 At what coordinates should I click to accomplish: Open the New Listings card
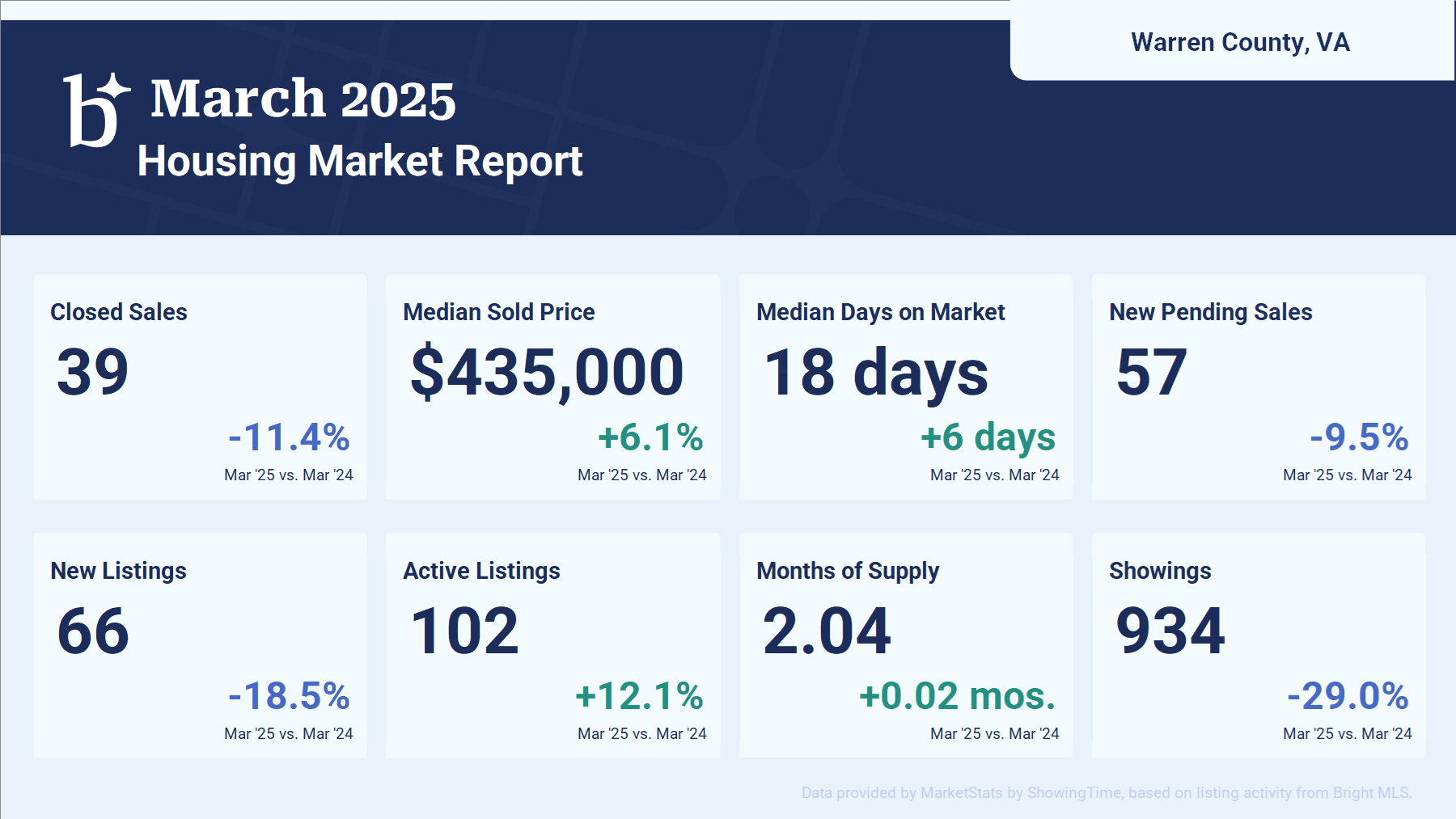(200, 645)
